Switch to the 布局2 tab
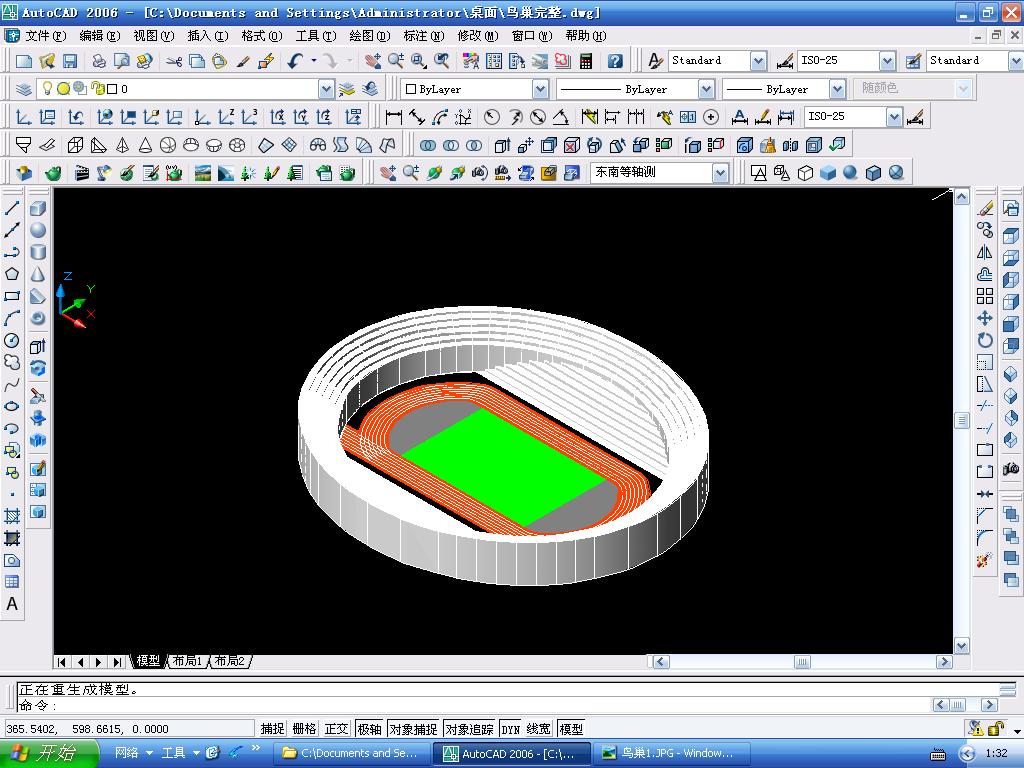The image size is (1024, 768). click(229, 661)
